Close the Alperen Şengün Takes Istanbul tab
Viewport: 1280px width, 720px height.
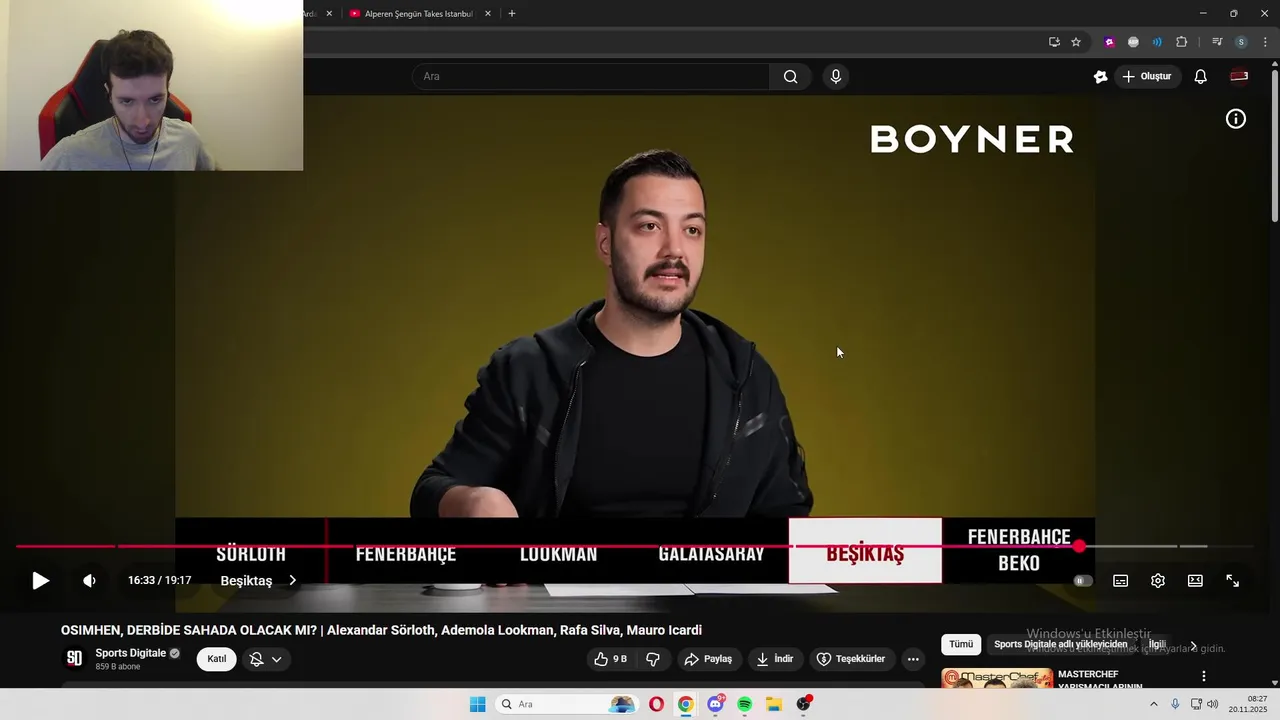click(x=488, y=14)
